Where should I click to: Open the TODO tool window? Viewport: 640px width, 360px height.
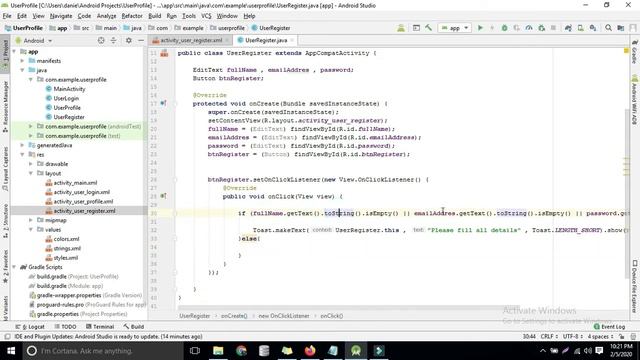(65, 327)
